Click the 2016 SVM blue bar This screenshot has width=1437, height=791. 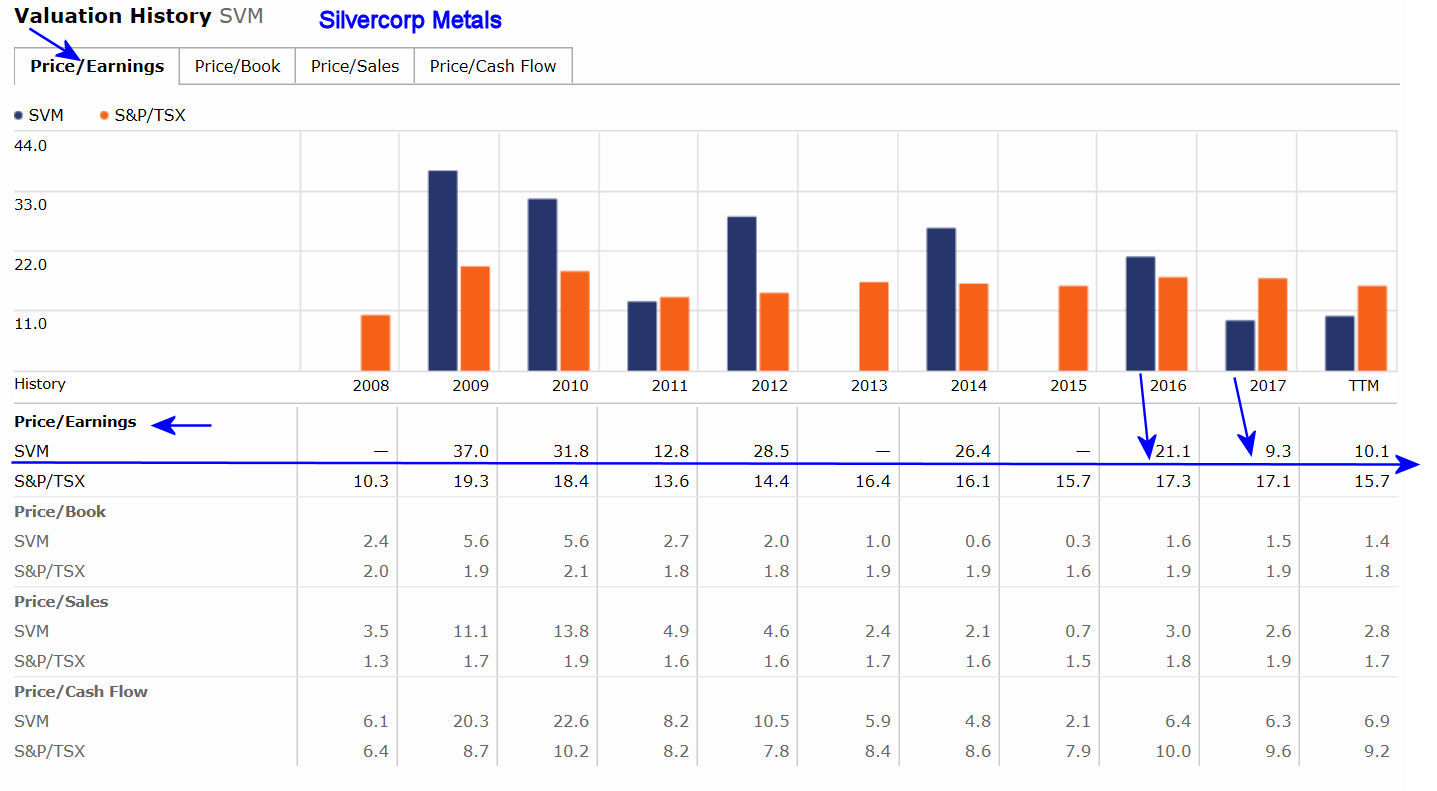point(1140,314)
